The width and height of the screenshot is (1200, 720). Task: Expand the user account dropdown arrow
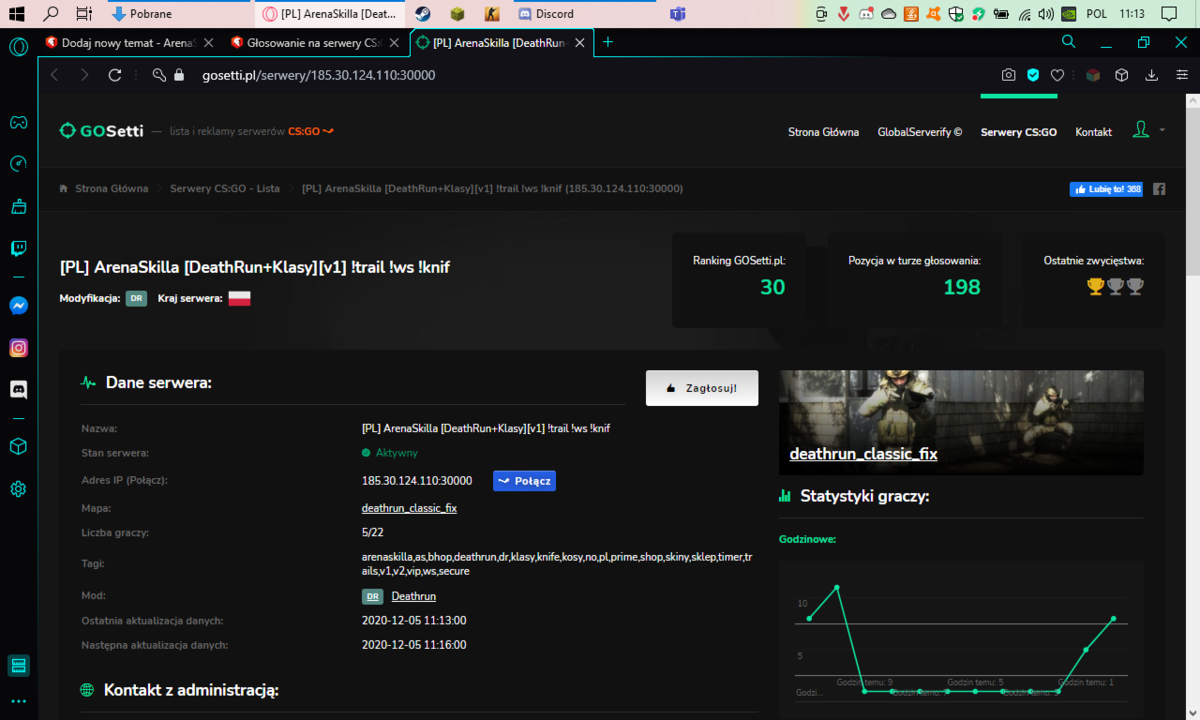pos(1162,130)
